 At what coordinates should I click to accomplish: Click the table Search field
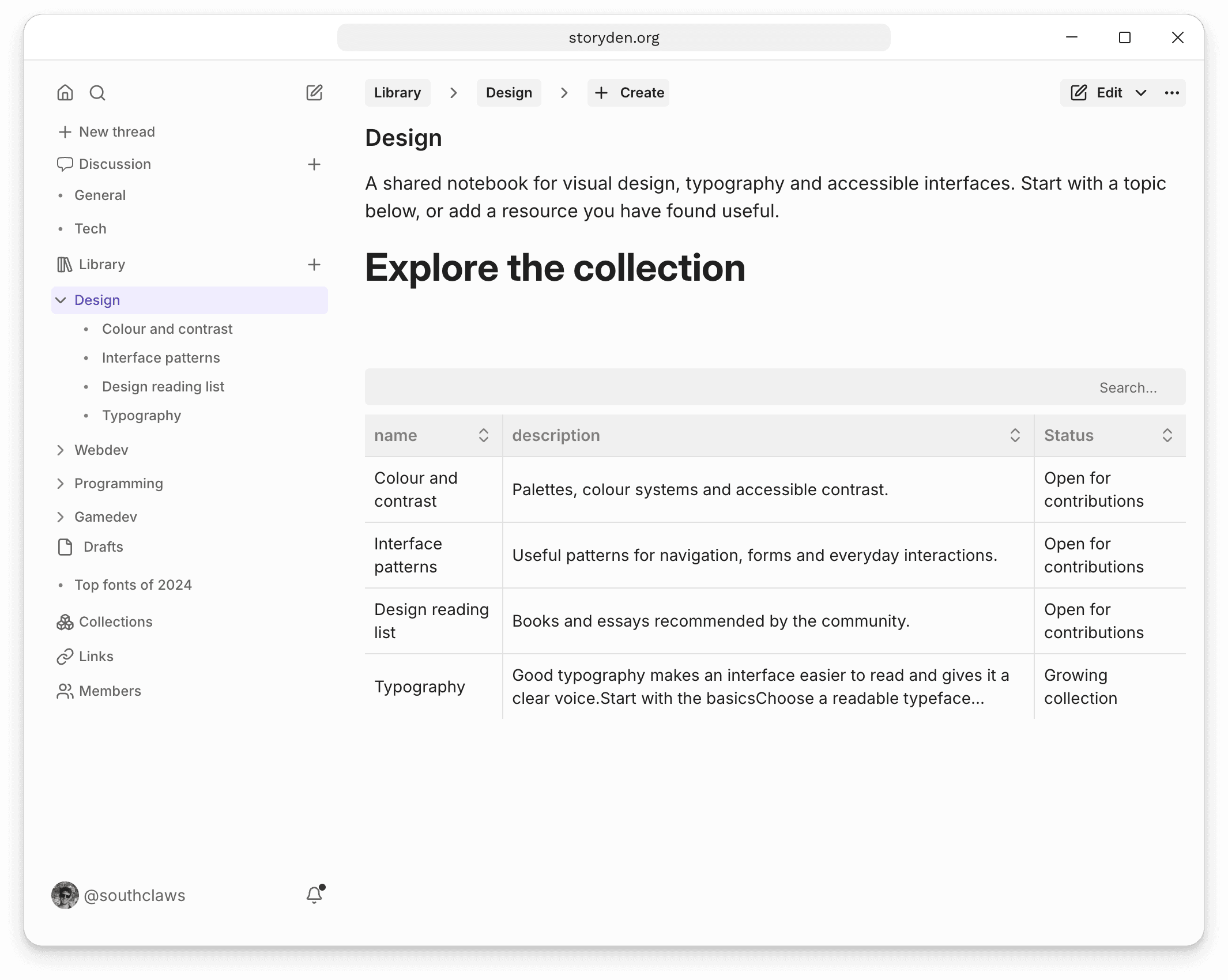click(x=775, y=387)
